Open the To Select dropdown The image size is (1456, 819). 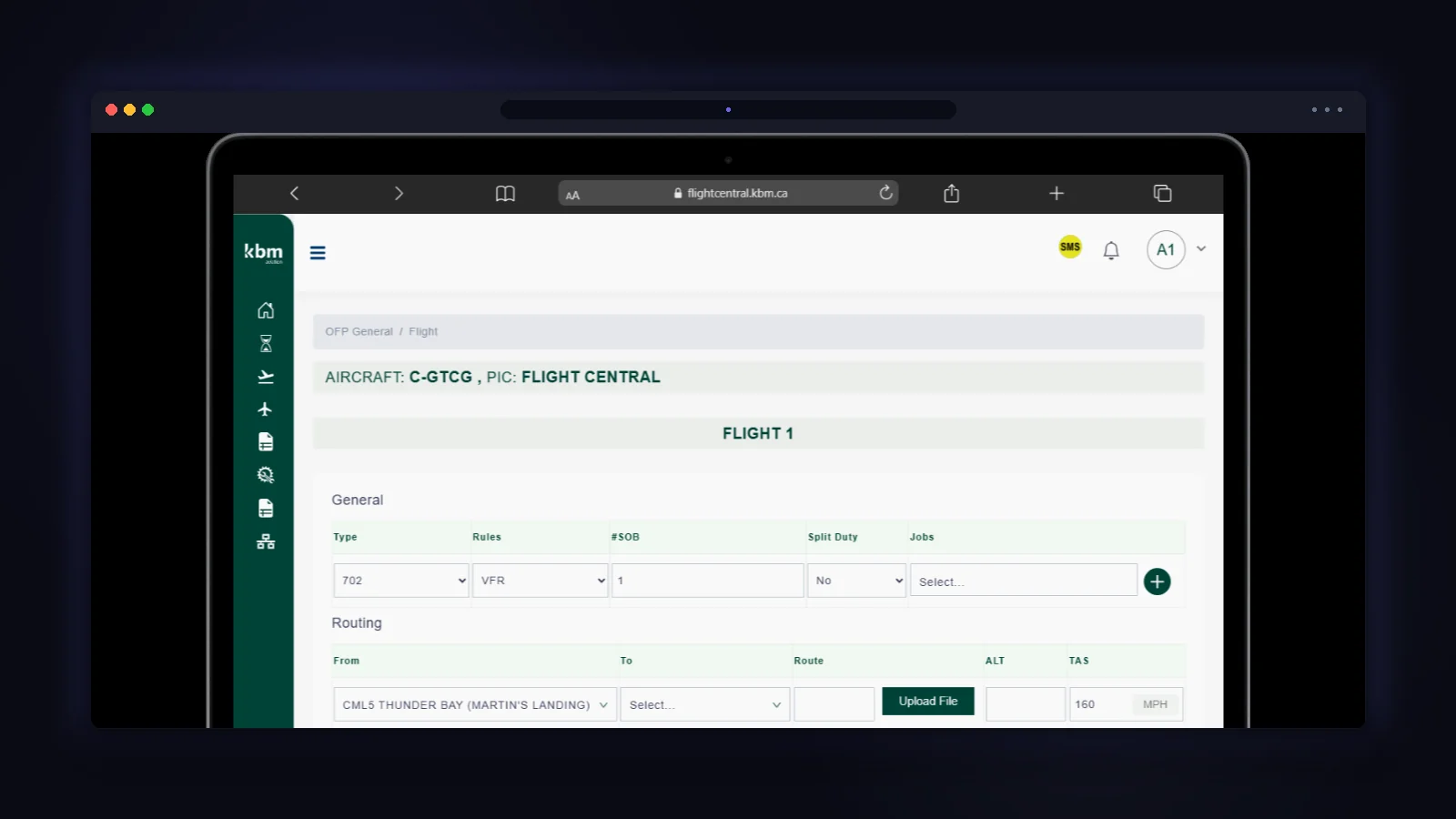705,704
